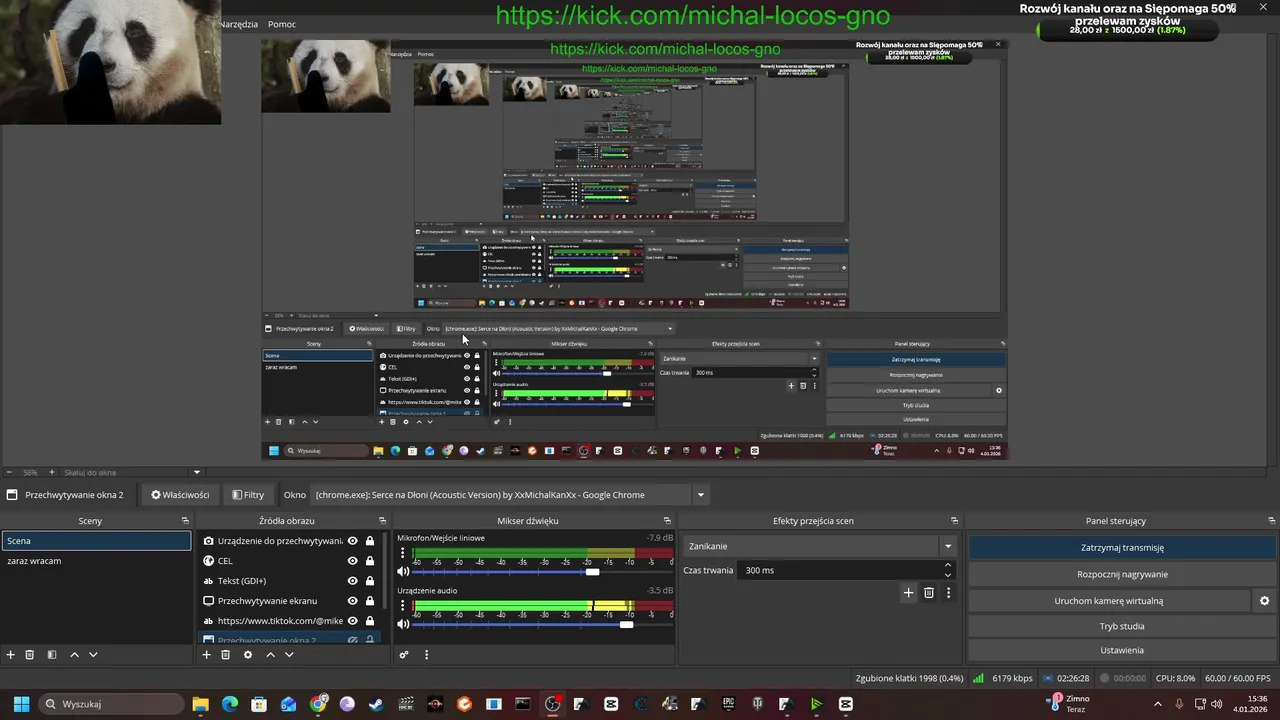
Task: Open Microsoft Edge from the taskbar
Action: [x=229, y=704]
